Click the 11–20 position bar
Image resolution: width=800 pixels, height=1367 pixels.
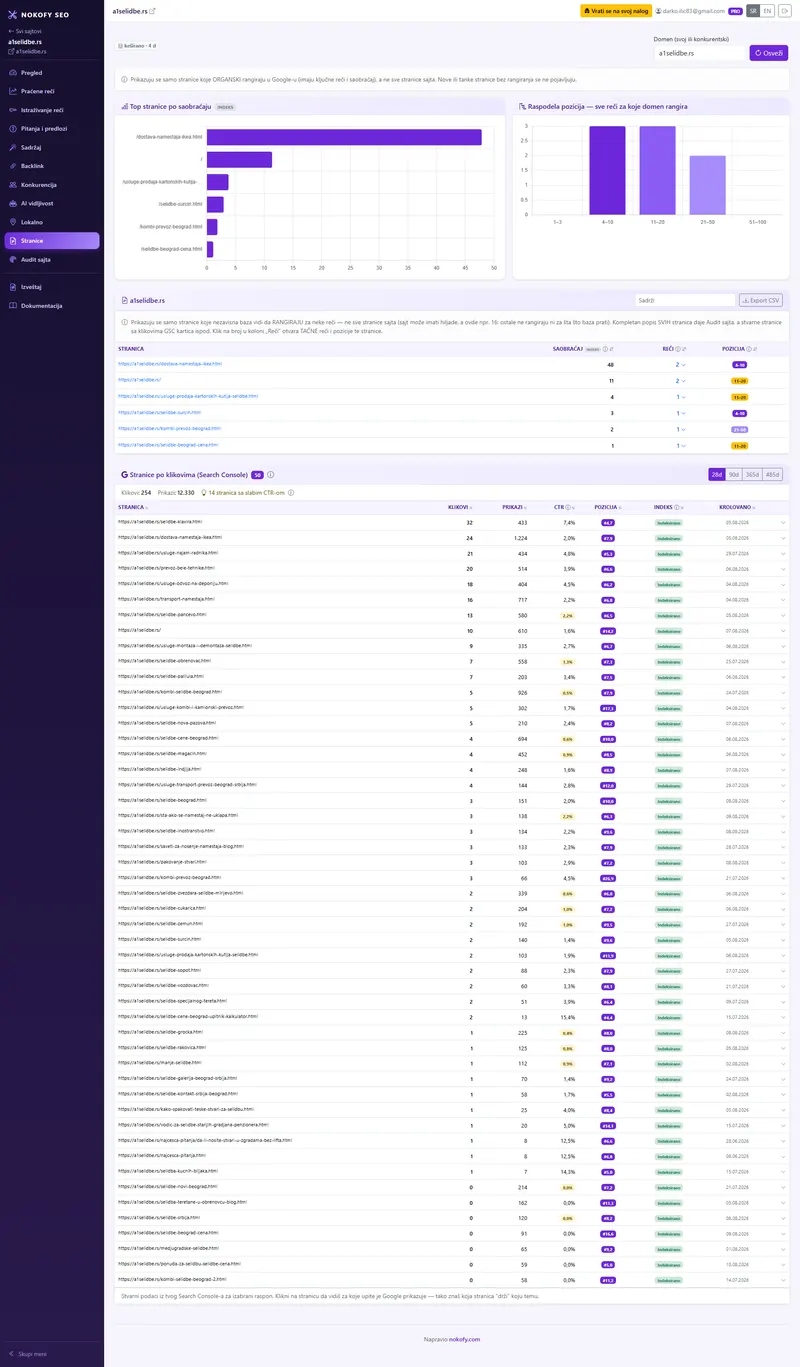(x=657, y=171)
